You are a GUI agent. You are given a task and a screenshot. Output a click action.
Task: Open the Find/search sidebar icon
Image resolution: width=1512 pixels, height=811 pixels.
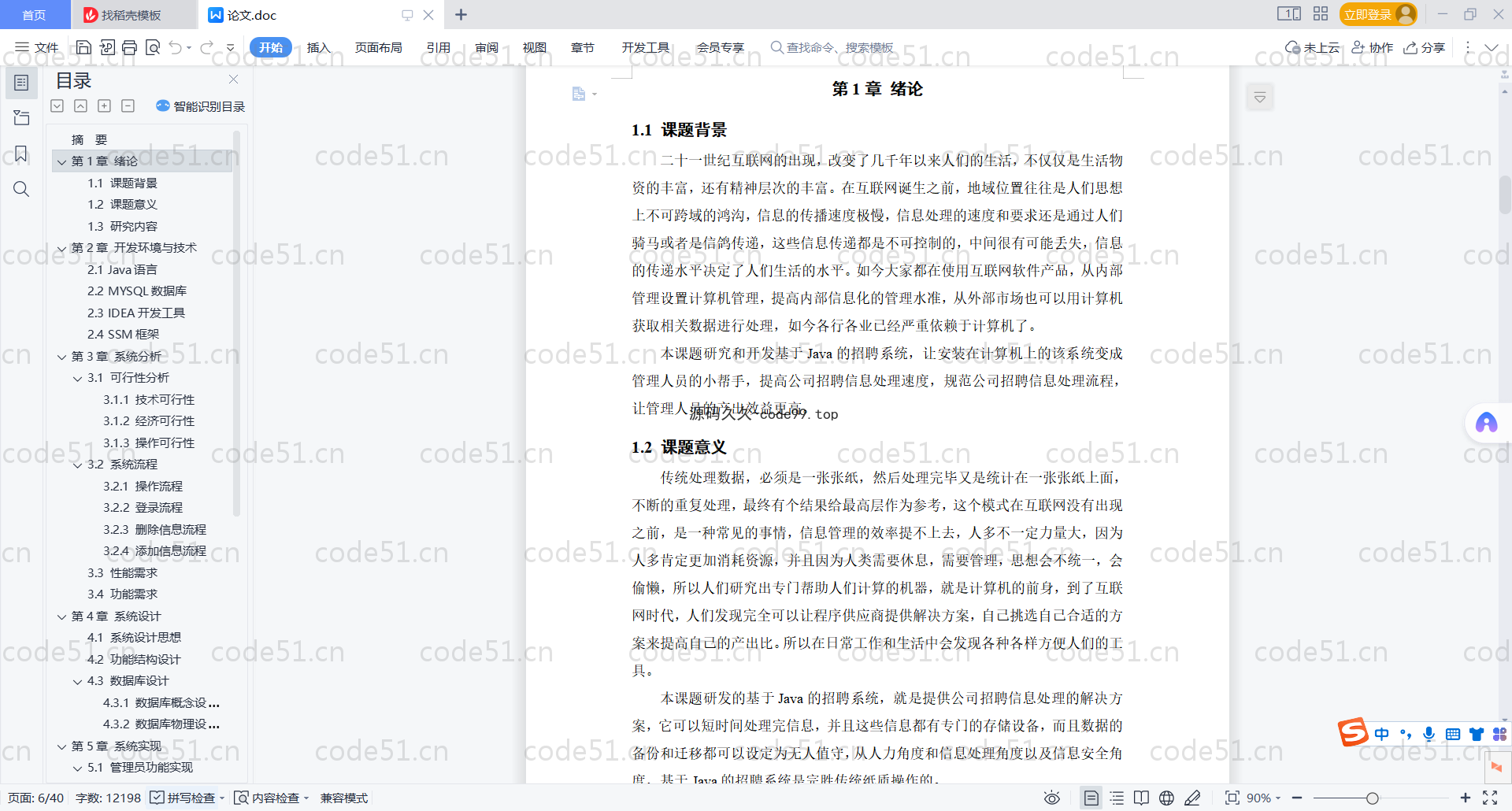21,189
